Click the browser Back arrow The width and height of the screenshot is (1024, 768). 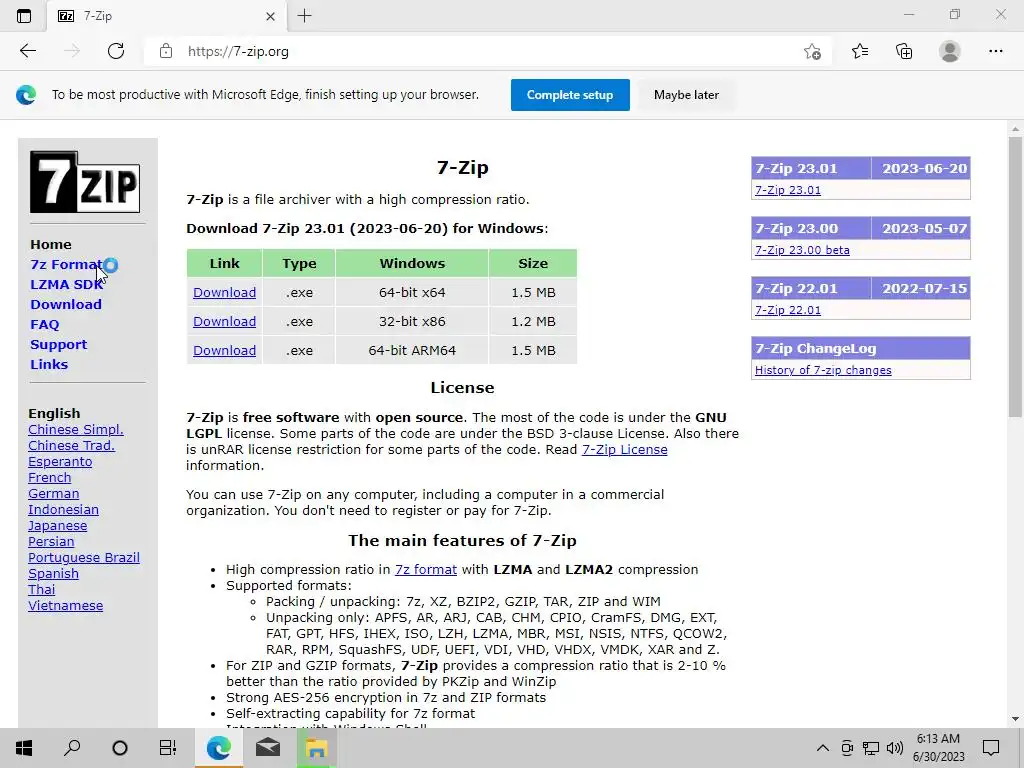(x=27, y=51)
